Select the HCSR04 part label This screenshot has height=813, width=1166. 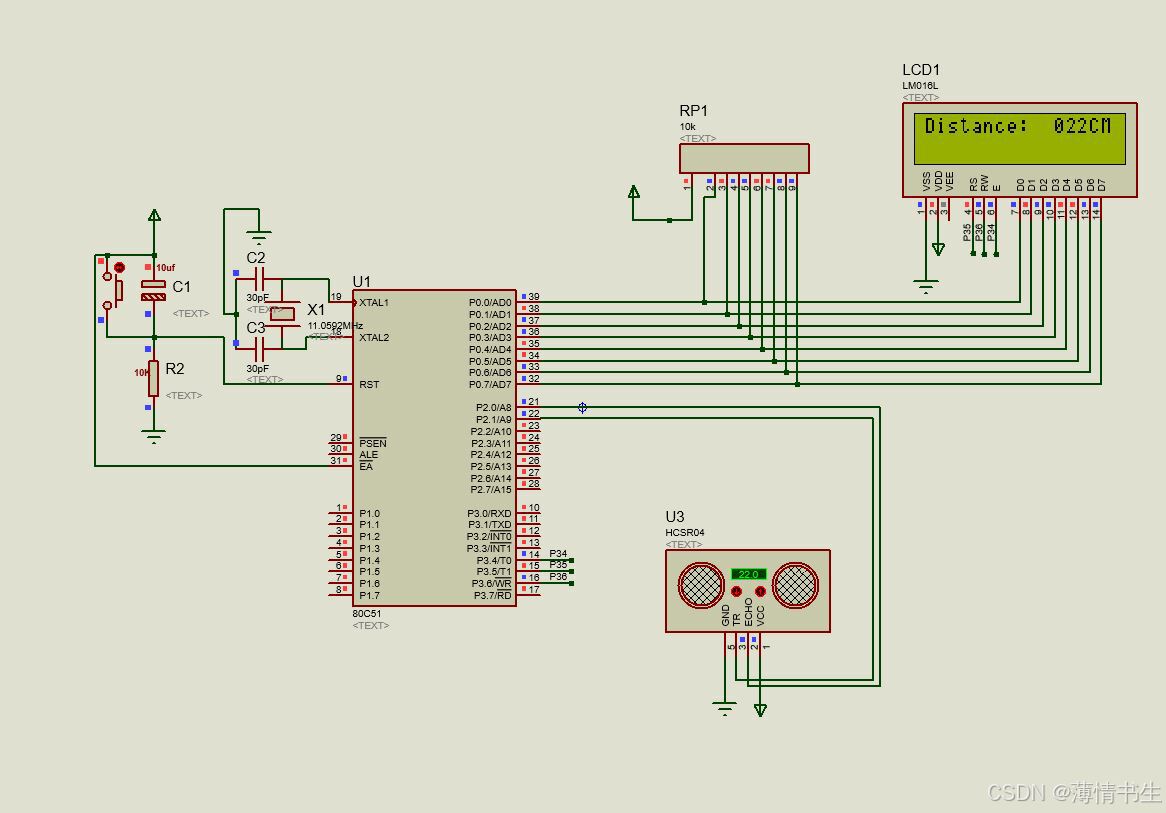685,533
